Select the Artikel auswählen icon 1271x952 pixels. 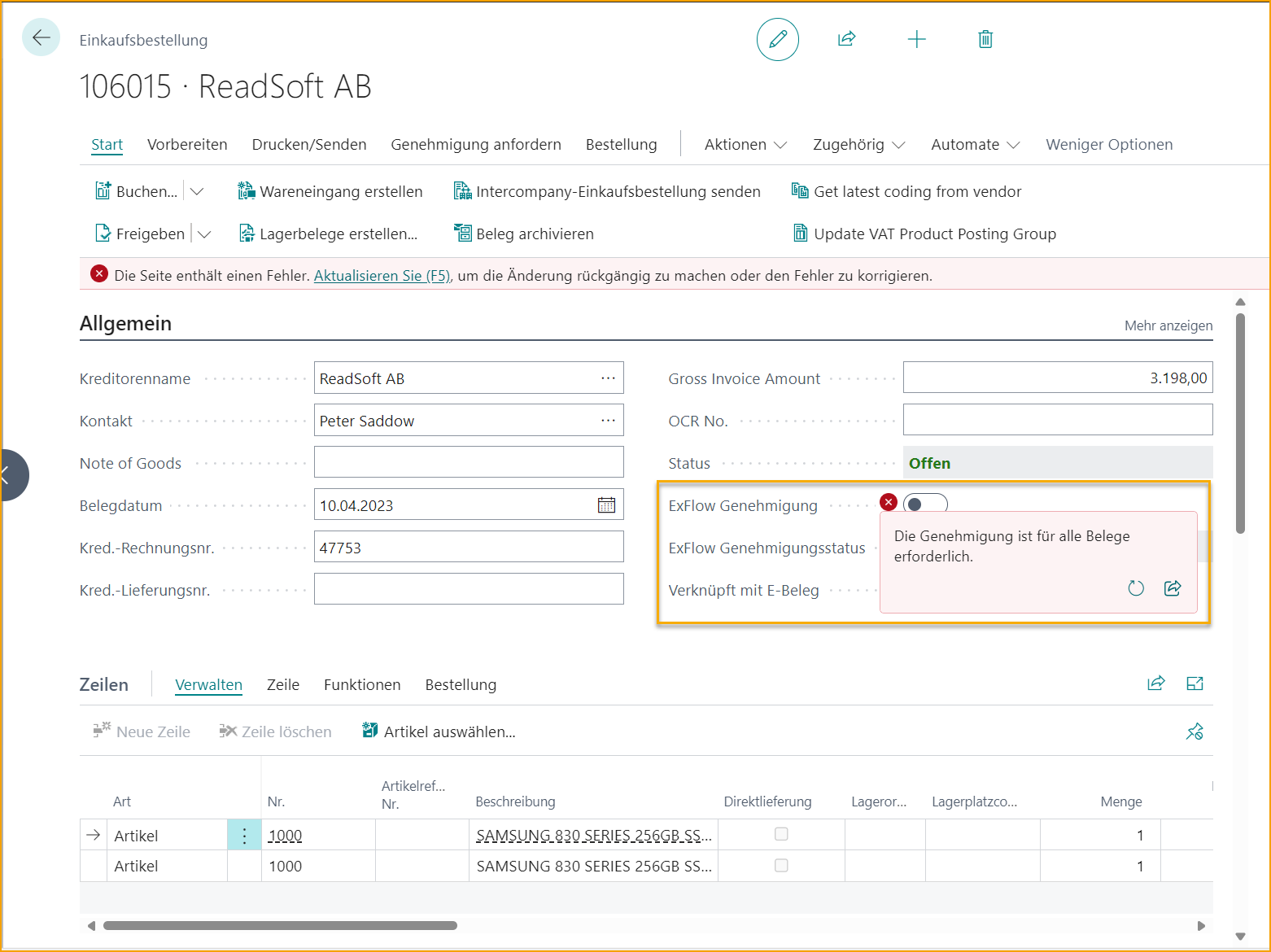pyautogui.click(x=369, y=730)
